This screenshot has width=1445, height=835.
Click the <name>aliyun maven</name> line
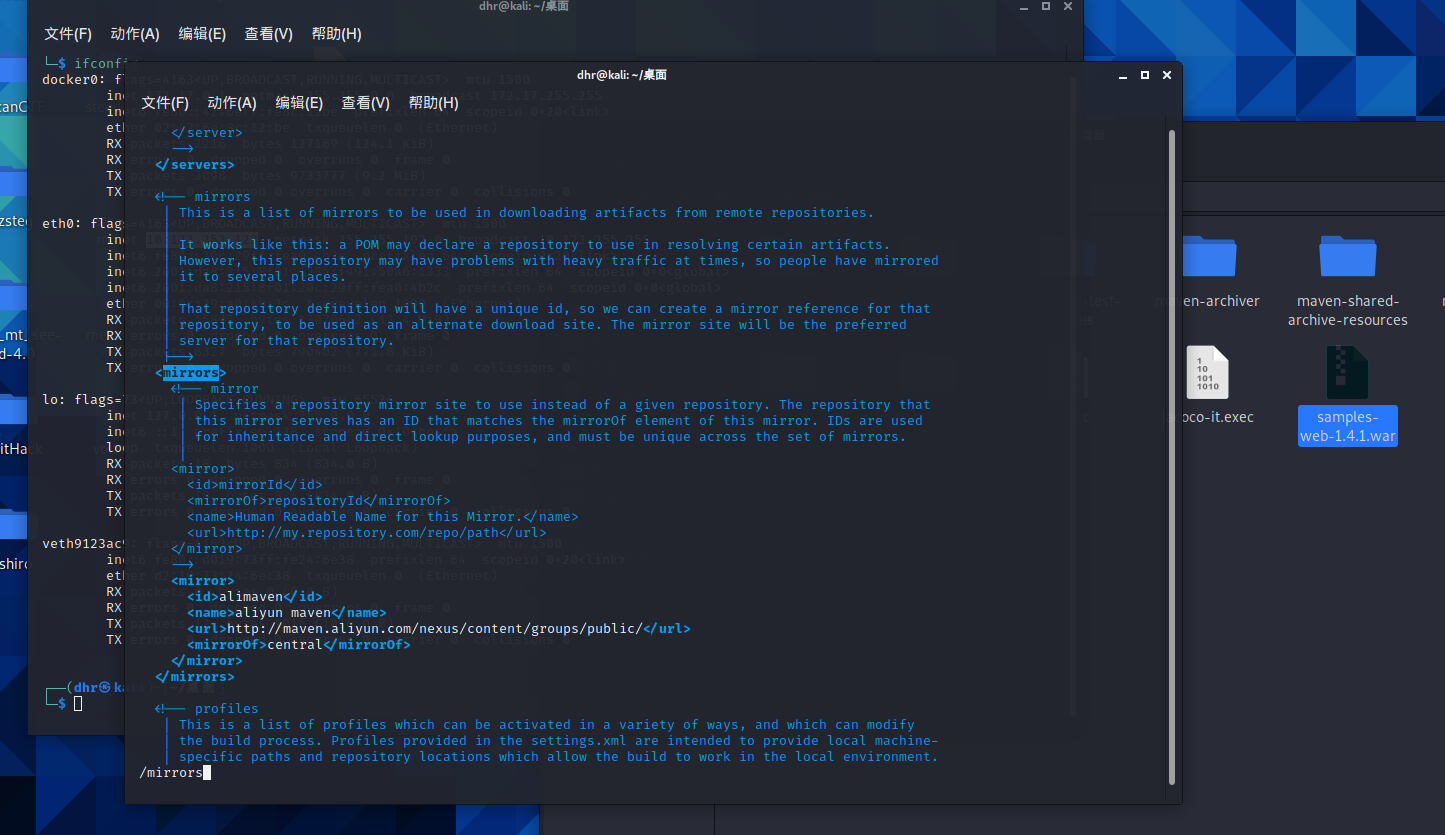287,613
